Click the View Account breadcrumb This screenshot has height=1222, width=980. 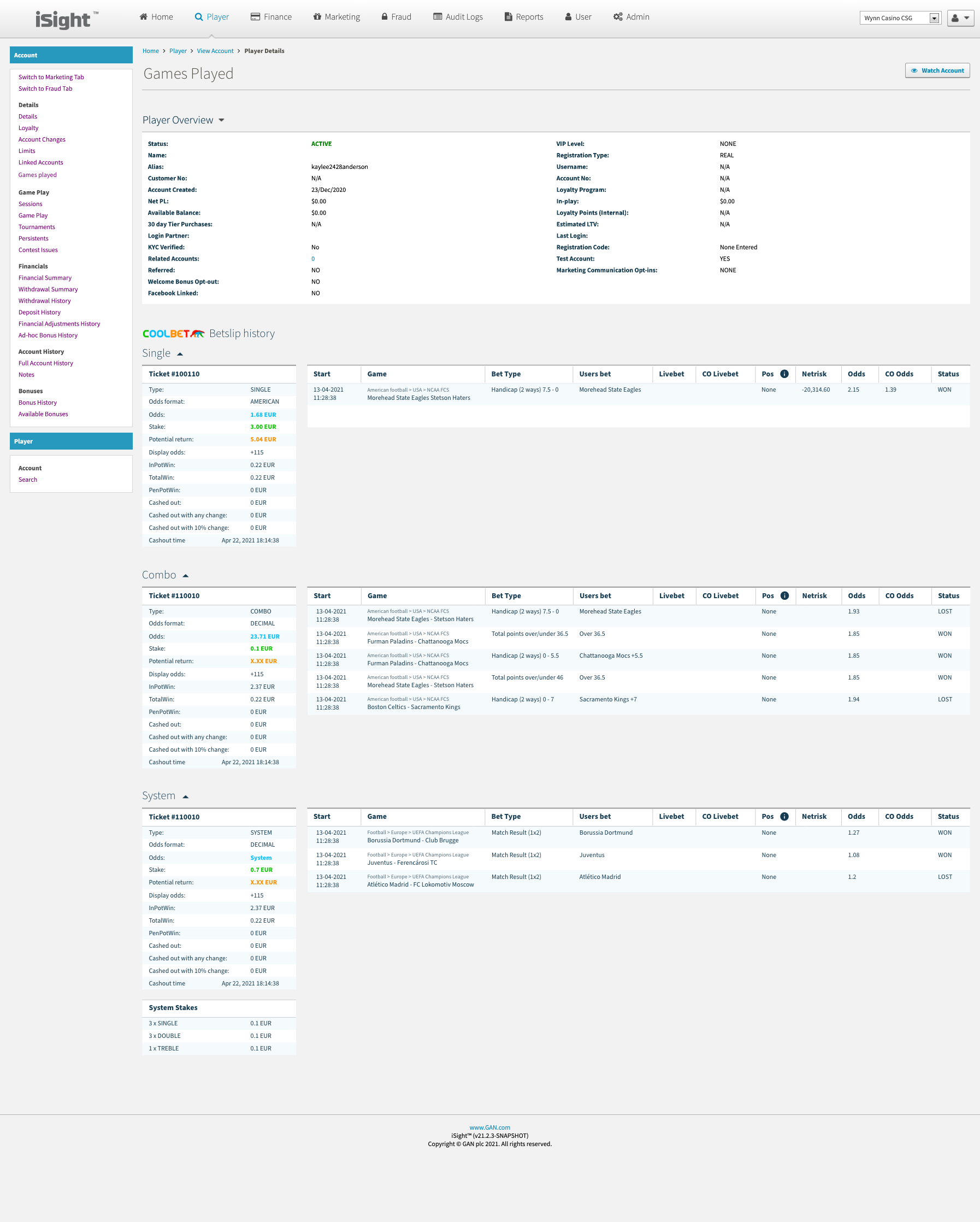215,51
